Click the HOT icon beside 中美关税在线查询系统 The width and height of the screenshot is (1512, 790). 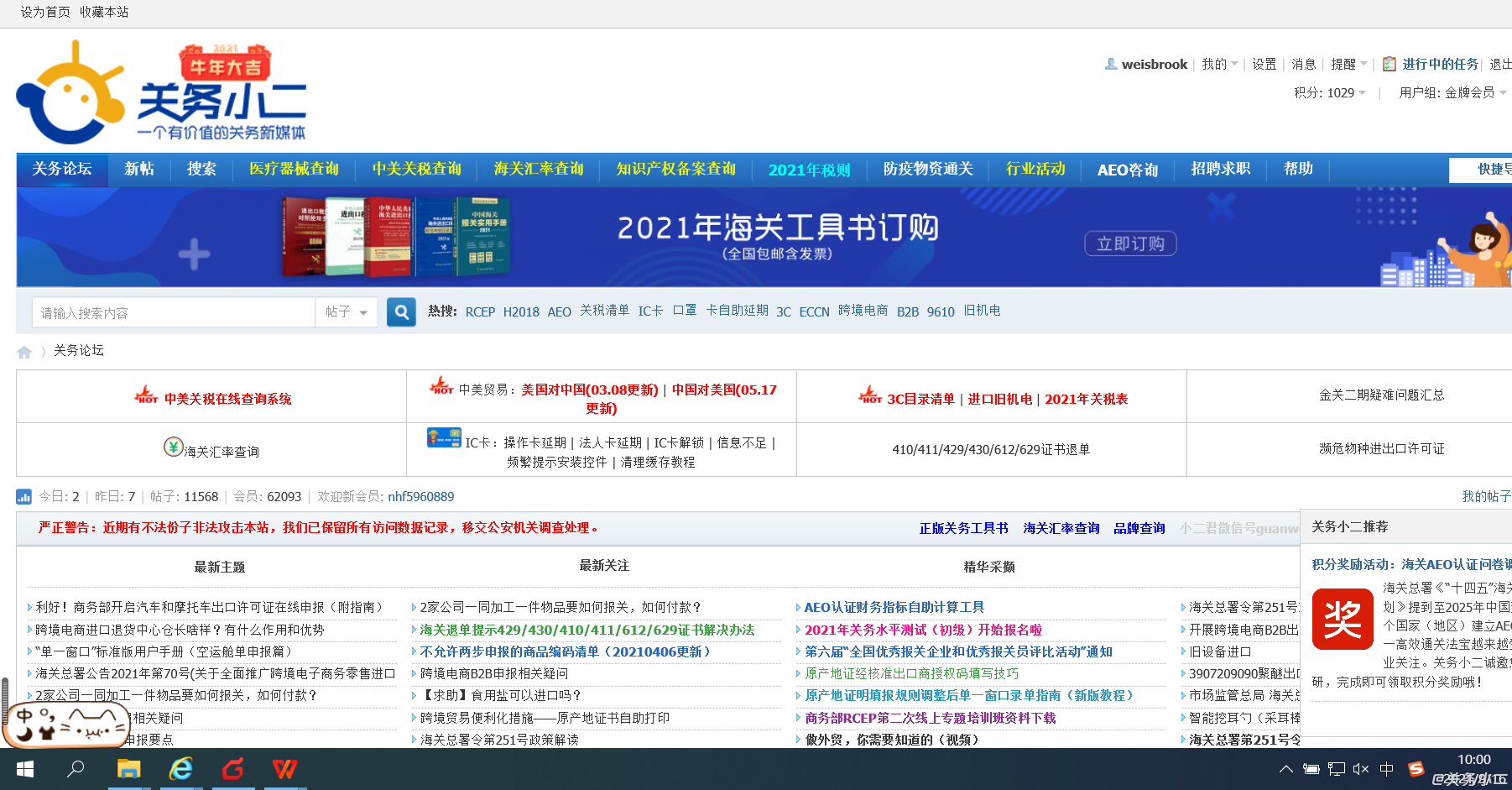(x=146, y=395)
